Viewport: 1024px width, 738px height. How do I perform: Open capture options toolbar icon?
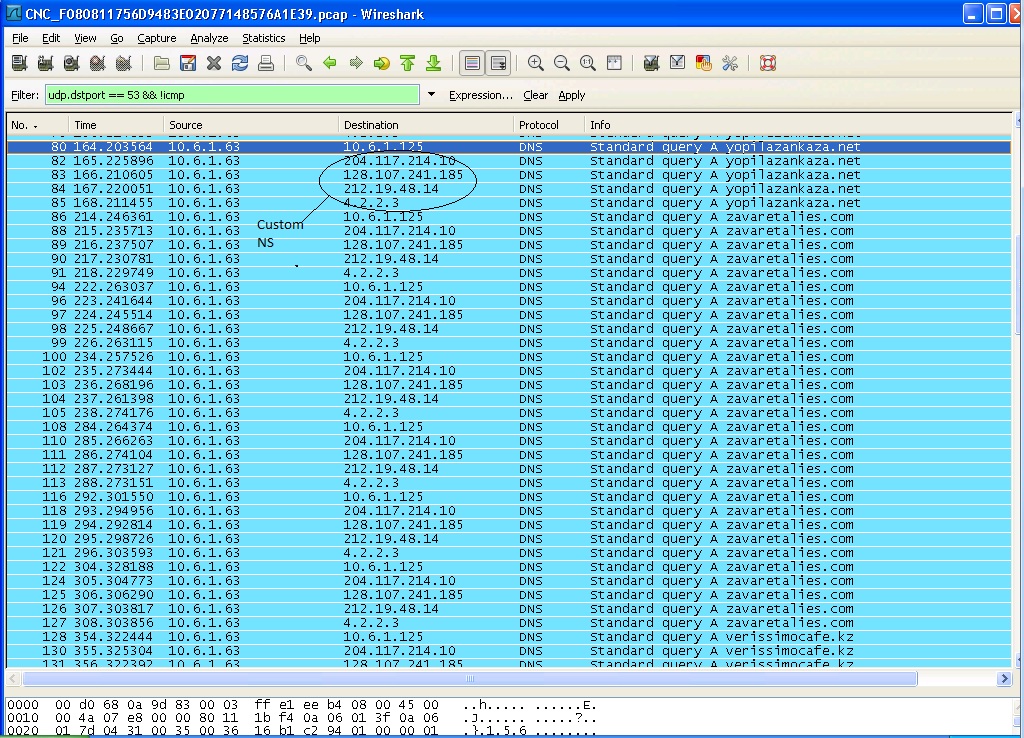pyautogui.click(x=45, y=63)
